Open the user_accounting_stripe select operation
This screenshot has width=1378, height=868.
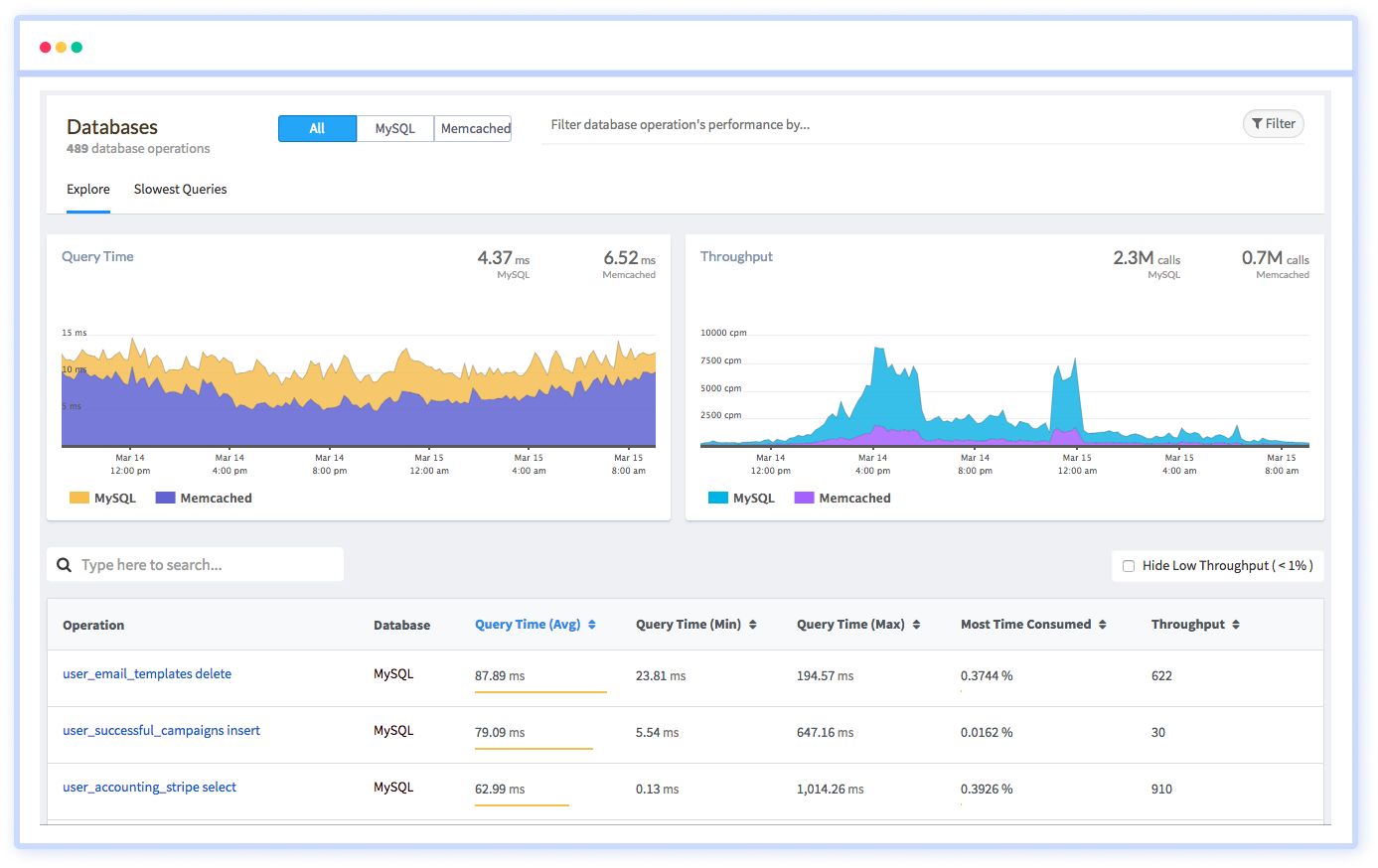[x=149, y=787]
